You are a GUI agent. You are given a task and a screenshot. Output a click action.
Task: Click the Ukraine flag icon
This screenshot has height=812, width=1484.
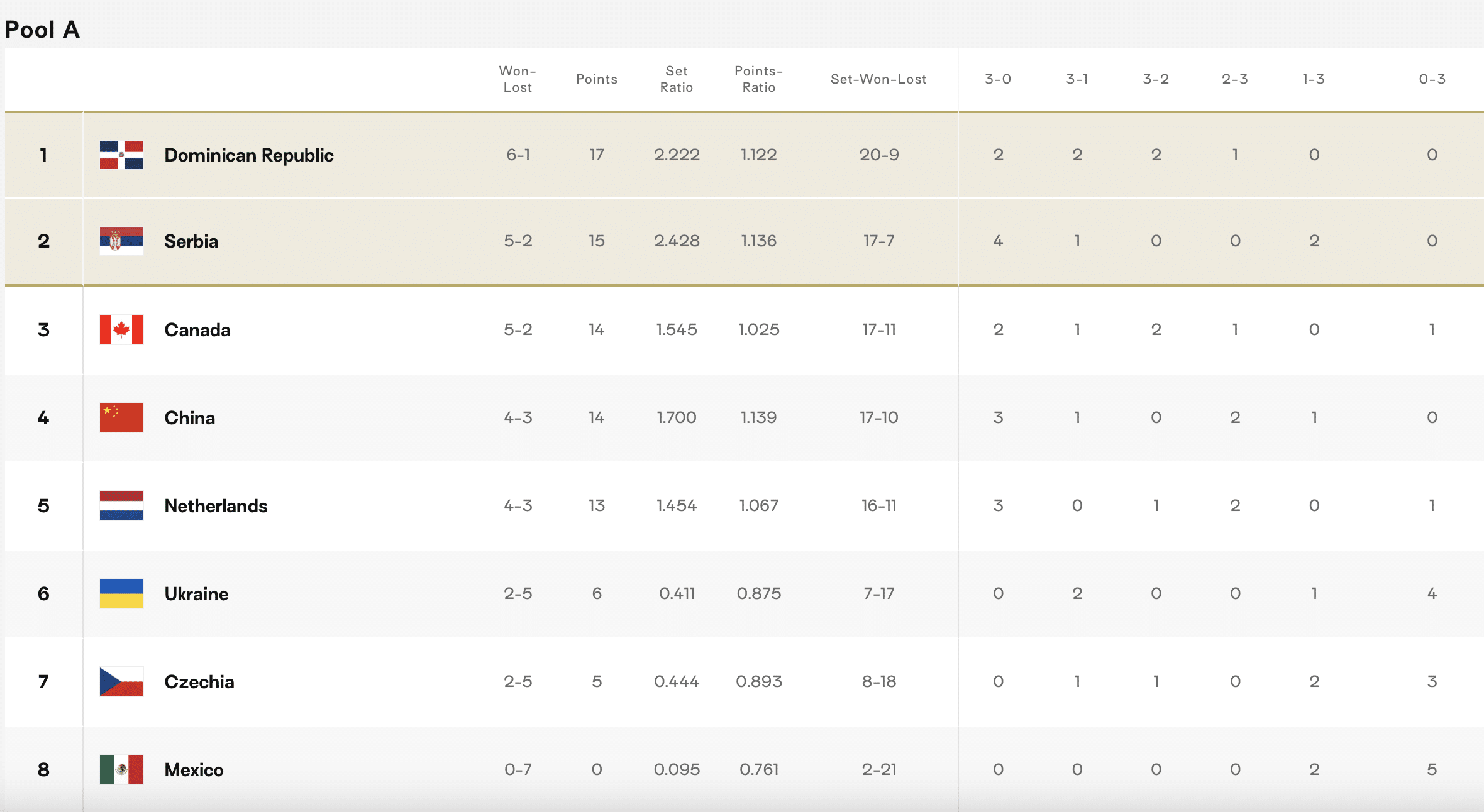(121, 594)
